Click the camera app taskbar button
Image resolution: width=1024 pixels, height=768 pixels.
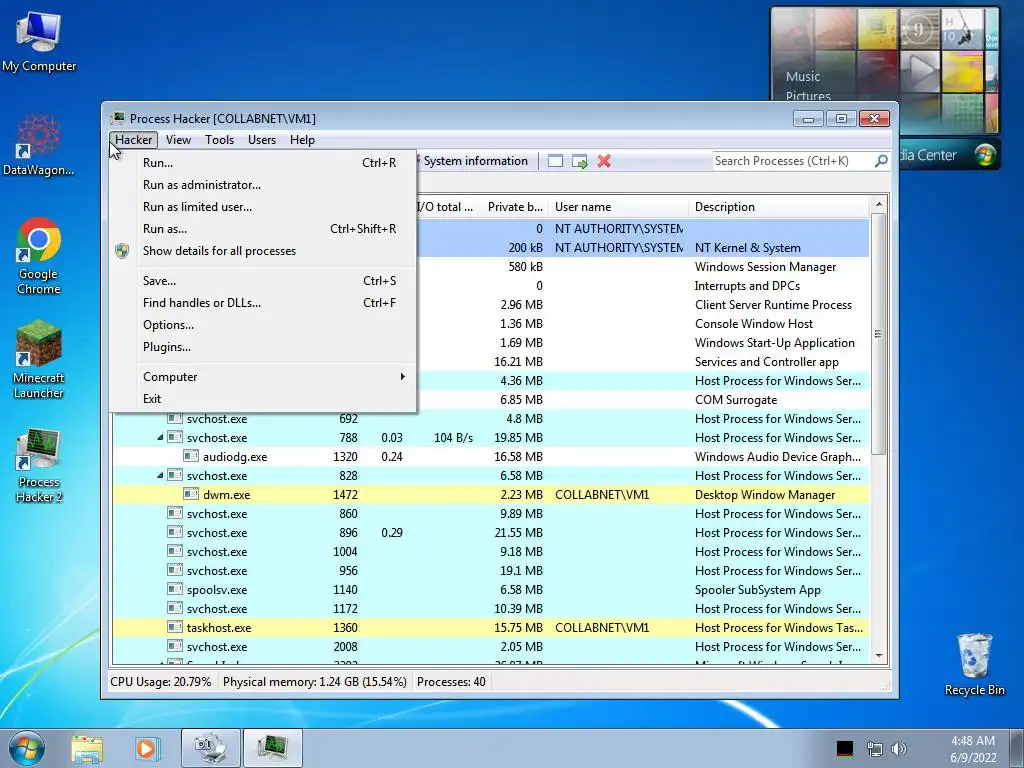point(210,748)
